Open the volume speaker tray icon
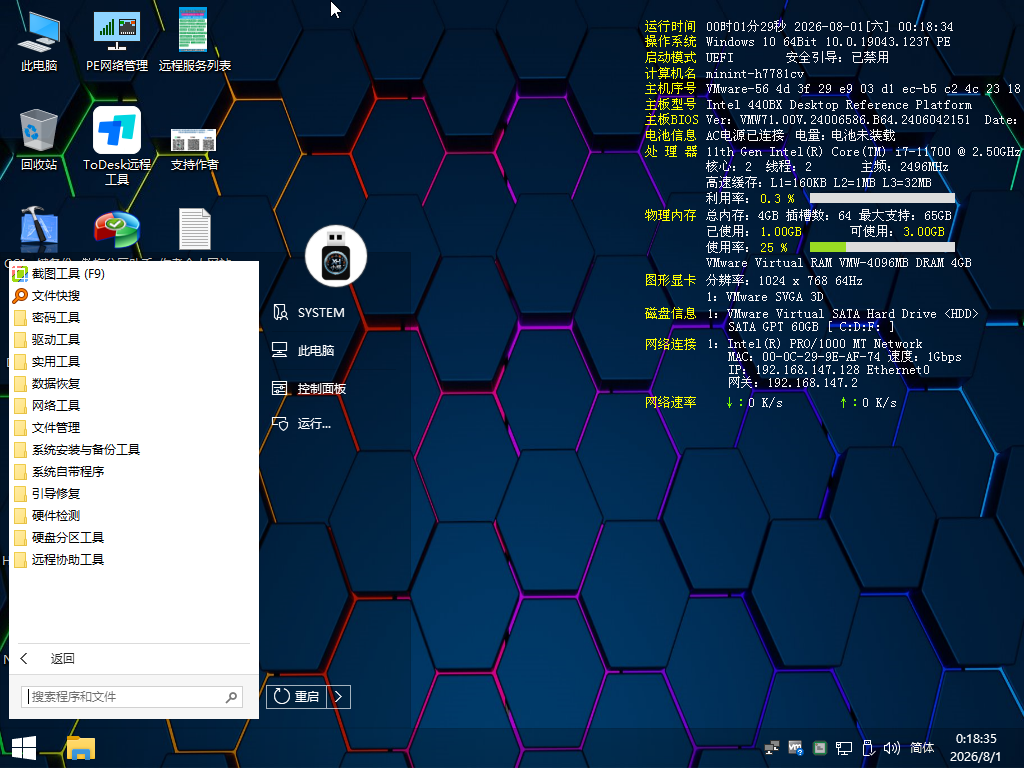Viewport: 1024px width, 768px height. (891, 748)
